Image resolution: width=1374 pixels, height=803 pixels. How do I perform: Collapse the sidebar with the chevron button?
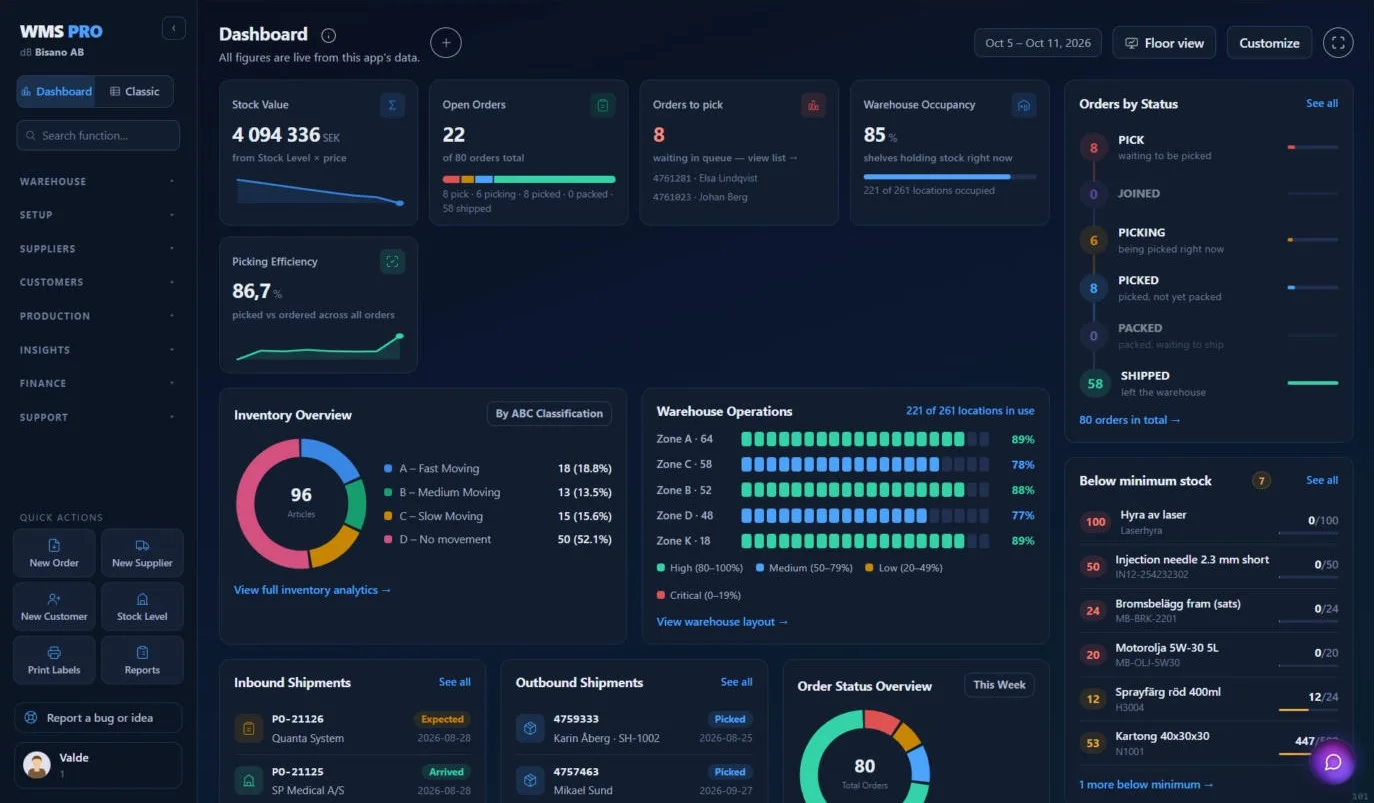174,28
